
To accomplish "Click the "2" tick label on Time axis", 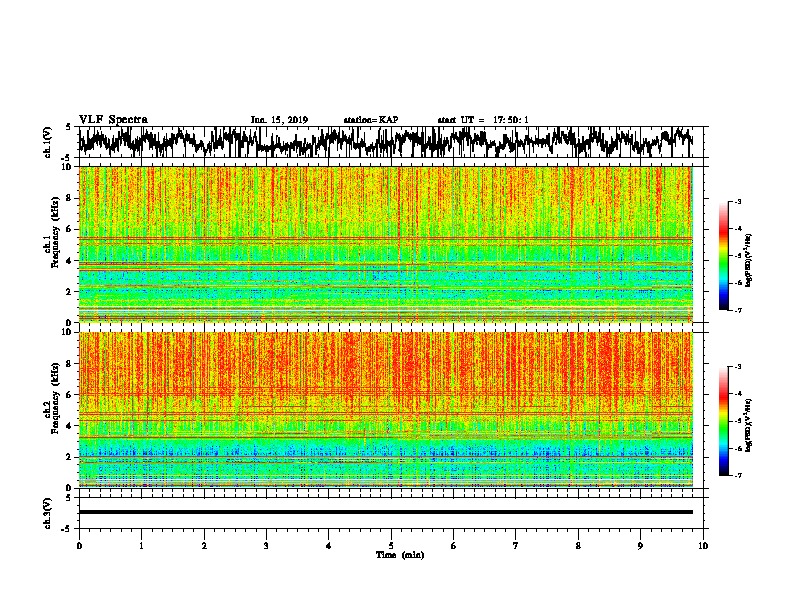I will pos(204,546).
